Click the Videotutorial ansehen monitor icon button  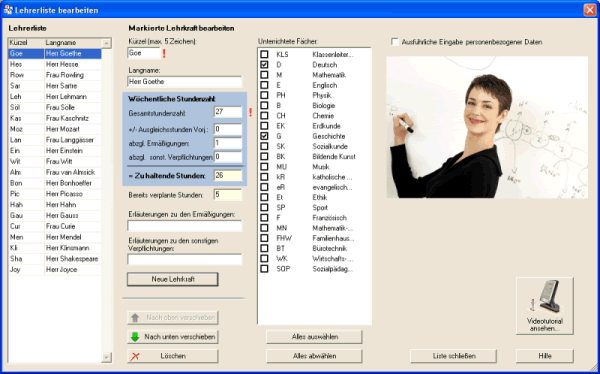[545, 305]
